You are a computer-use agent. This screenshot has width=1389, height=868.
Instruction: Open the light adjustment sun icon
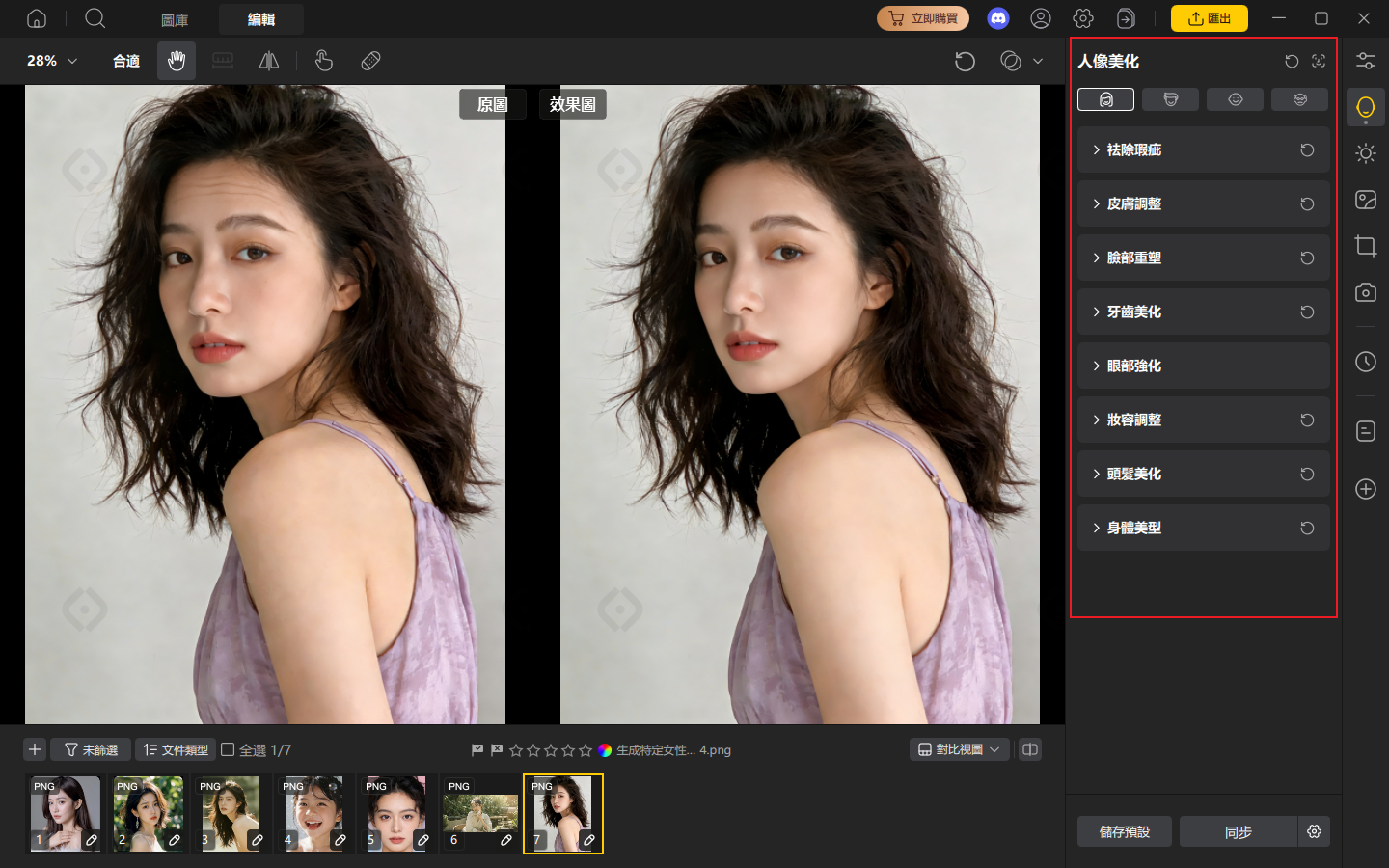(1366, 153)
